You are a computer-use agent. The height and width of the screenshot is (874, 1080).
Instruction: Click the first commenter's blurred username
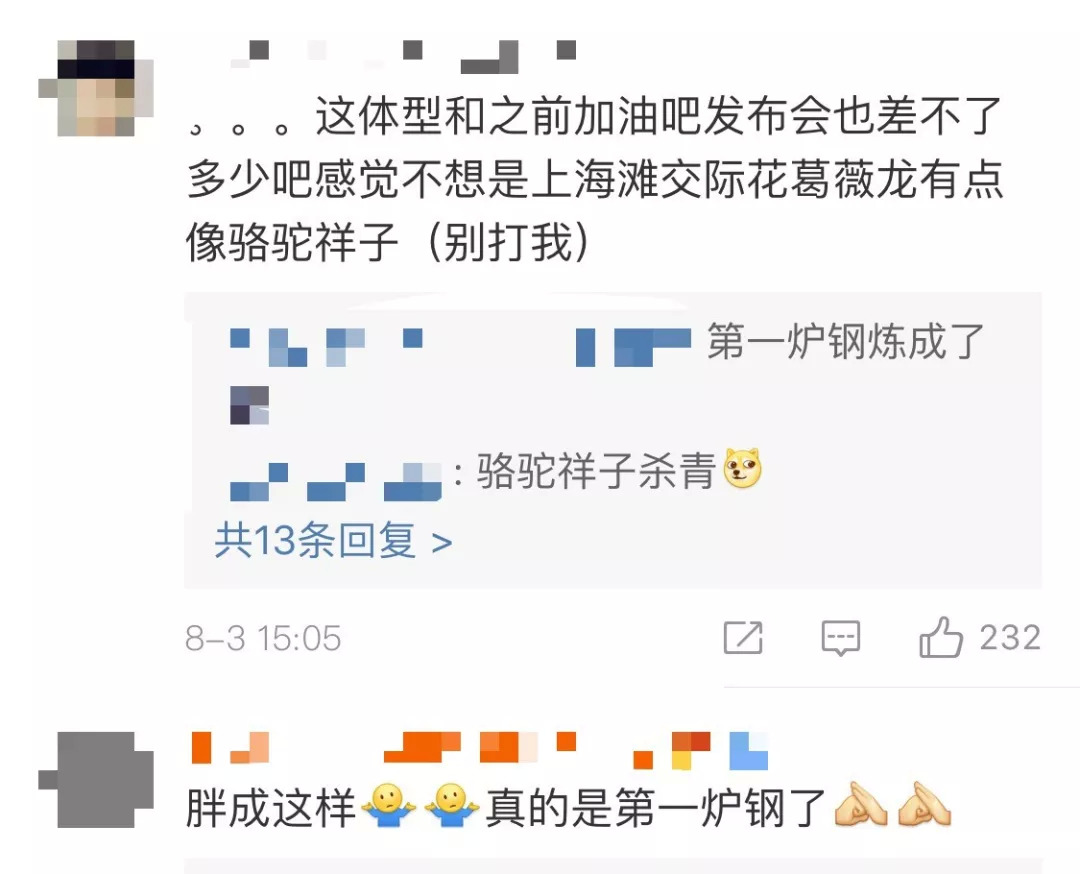(x=403, y=55)
